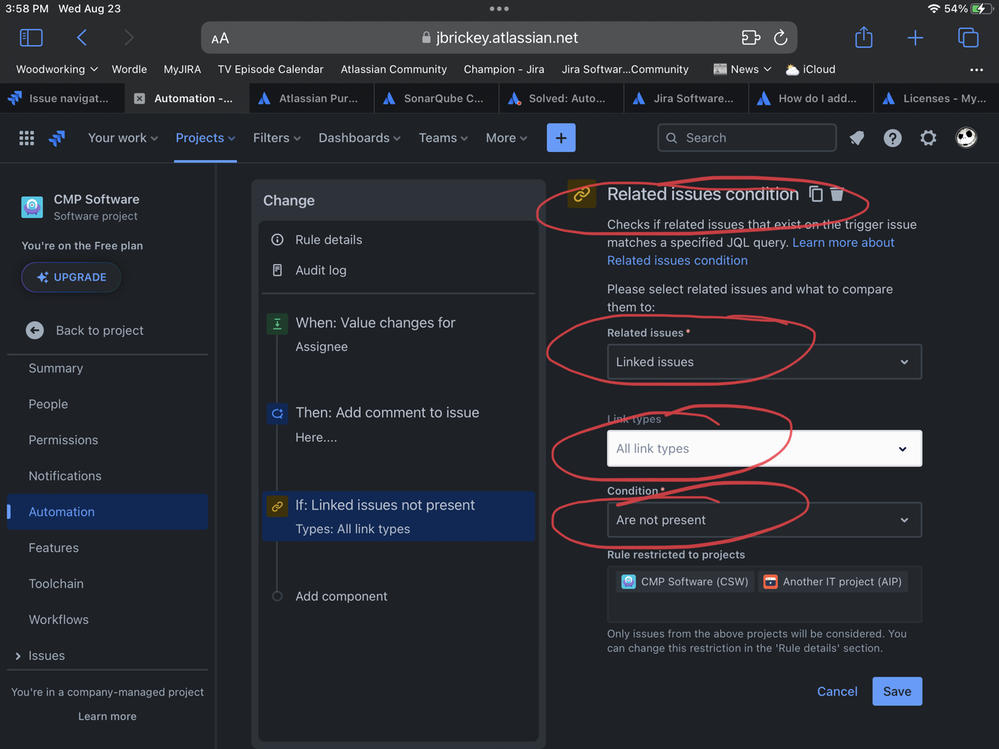Image resolution: width=999 pixels, height=749 pixels.
Task: Open bookmarks overflow ellipsis
Action: pyautogui.click(x=976, y=69)
